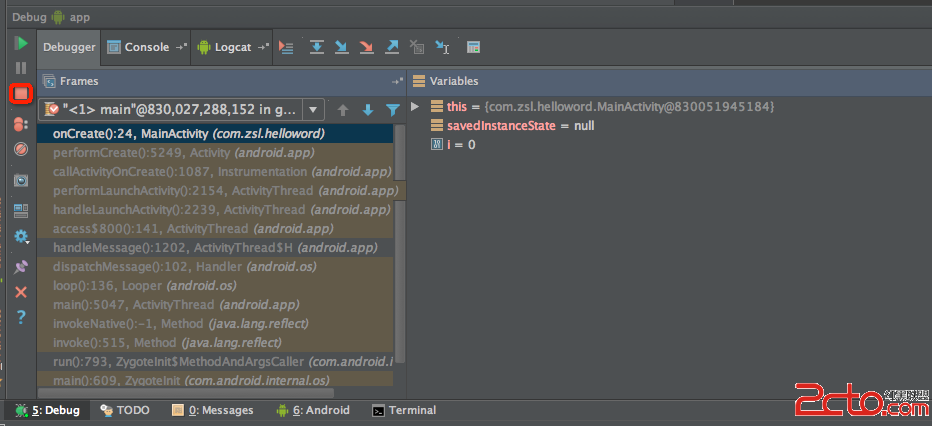The height and width of the screenshot is (426, 932).
Task: Select savedInstanceState = null variable
Action: coord(512,125)
